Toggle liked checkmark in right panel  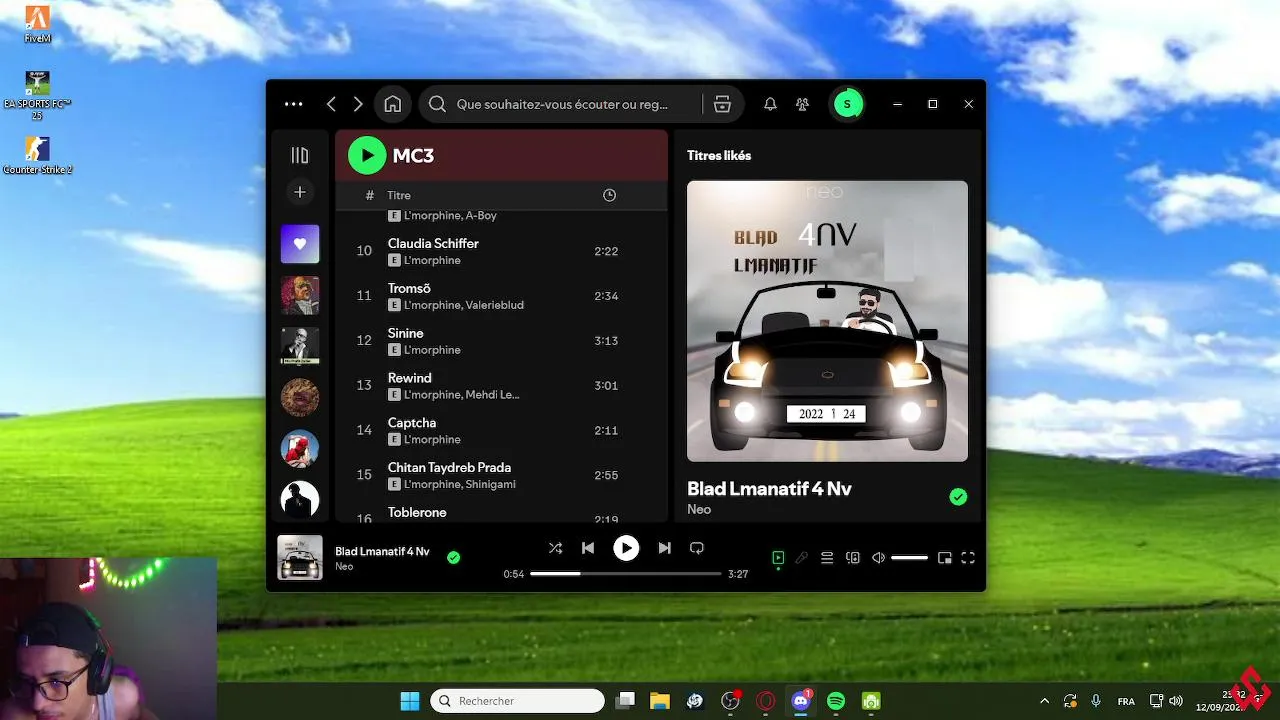(958, 496)
